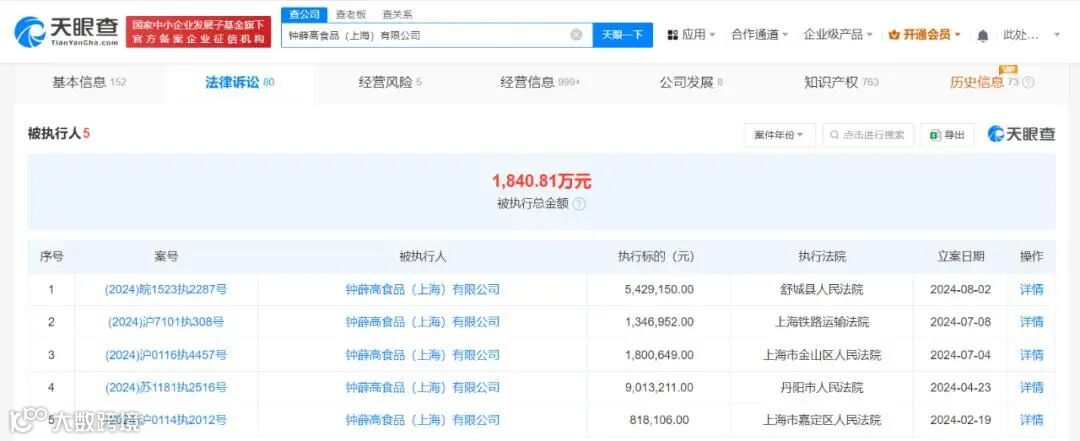Click the date 2024-08-02
Image resolution: width=1080 pixels, height=441 pixels.
point(960,290)
